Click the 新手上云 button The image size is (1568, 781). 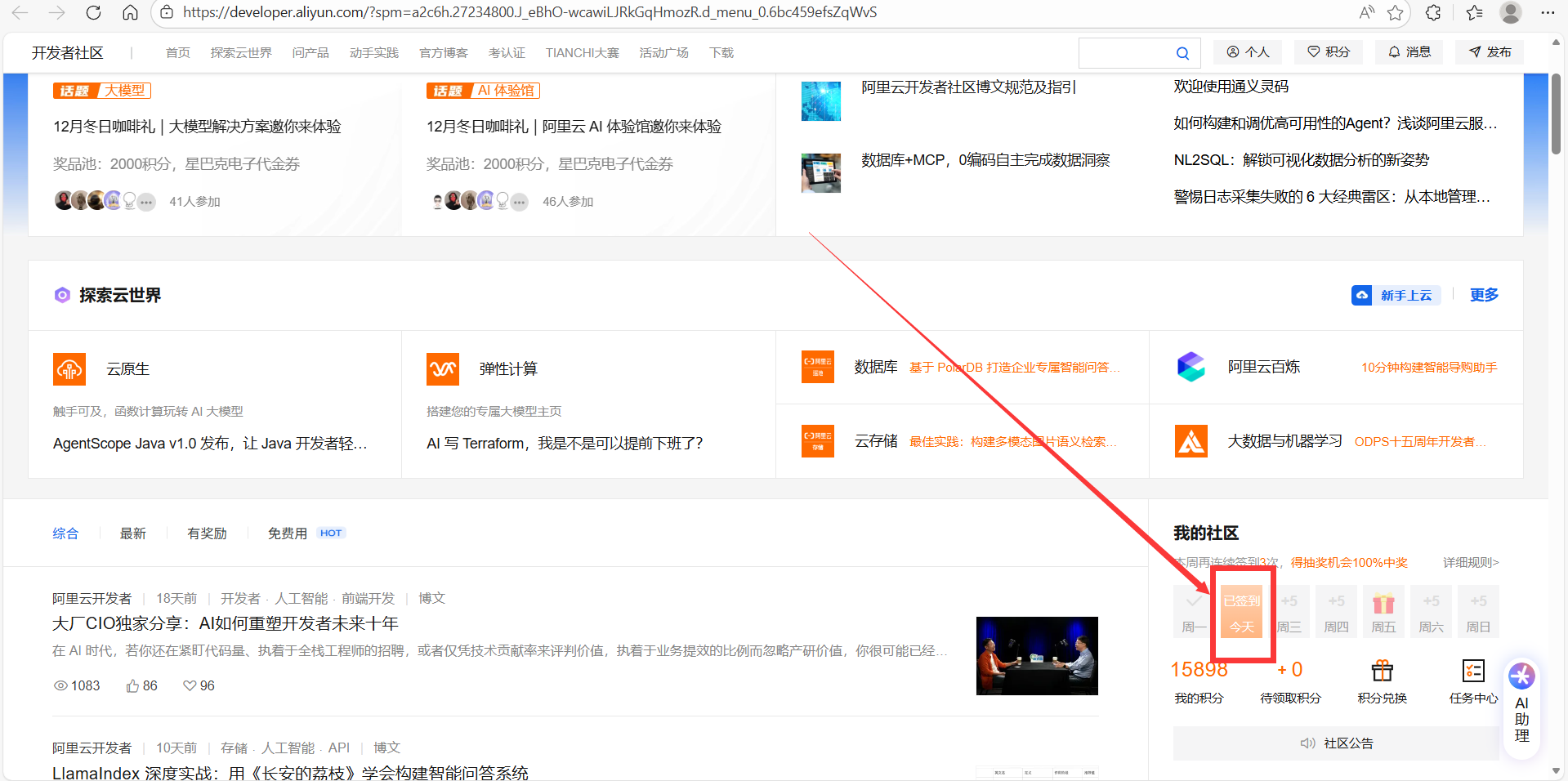pos(1395,295)
